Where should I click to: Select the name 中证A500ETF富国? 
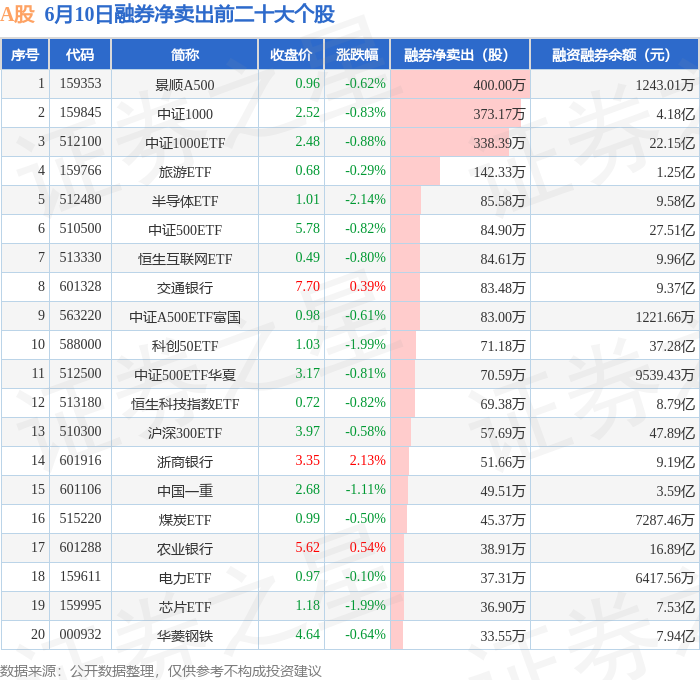coord(185,317)
